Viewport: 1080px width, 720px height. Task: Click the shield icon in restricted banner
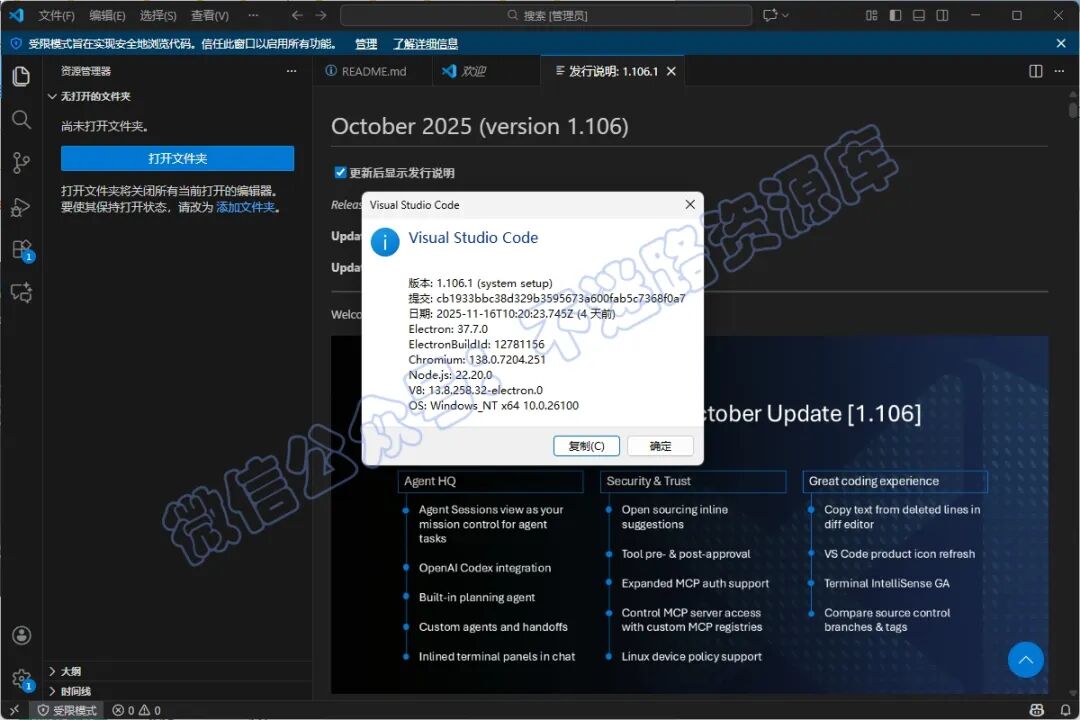coord(16,43)
